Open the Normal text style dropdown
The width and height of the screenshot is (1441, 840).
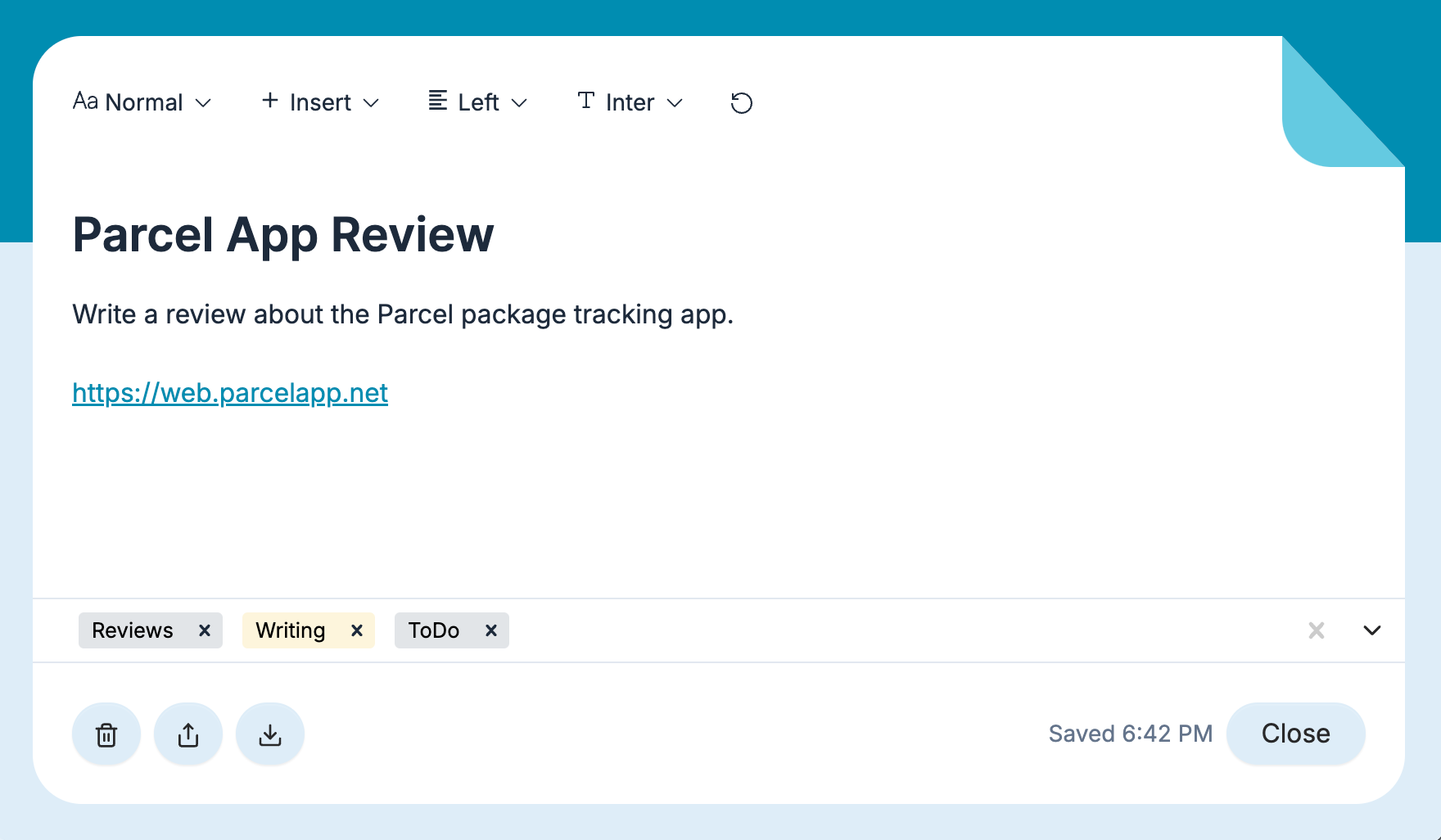point(142,102)
